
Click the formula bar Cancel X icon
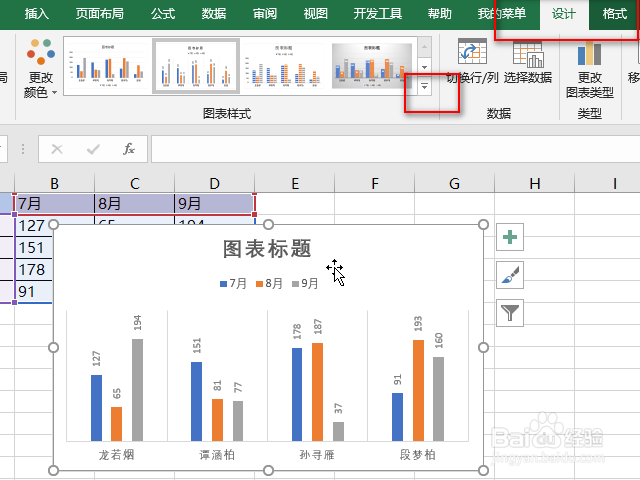coord(57,149)
